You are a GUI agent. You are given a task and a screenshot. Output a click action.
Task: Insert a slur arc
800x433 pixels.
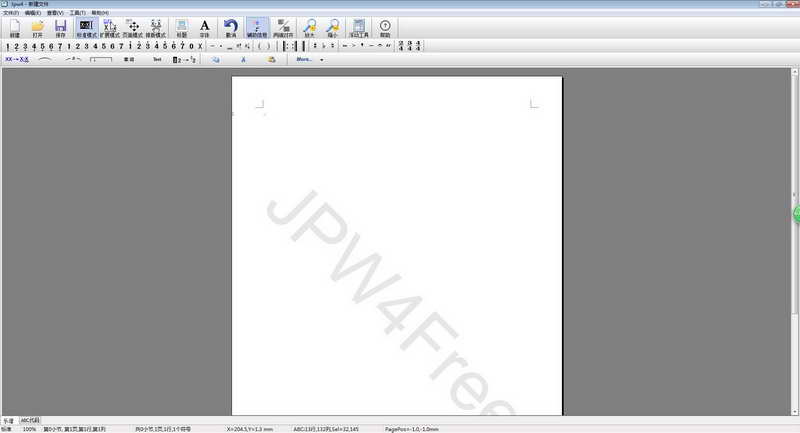[45, 60]
